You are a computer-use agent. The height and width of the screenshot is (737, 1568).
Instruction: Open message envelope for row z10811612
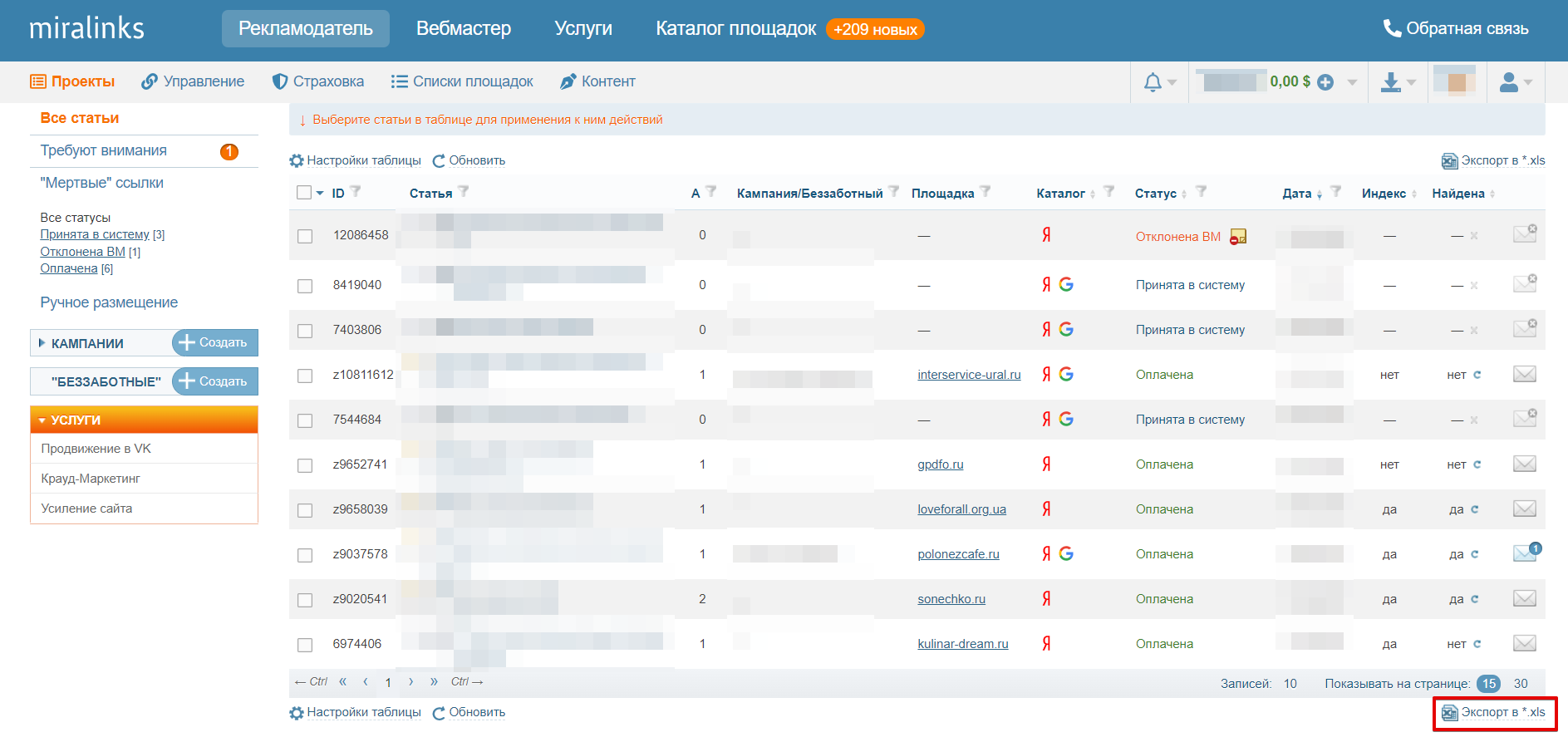1525,375
